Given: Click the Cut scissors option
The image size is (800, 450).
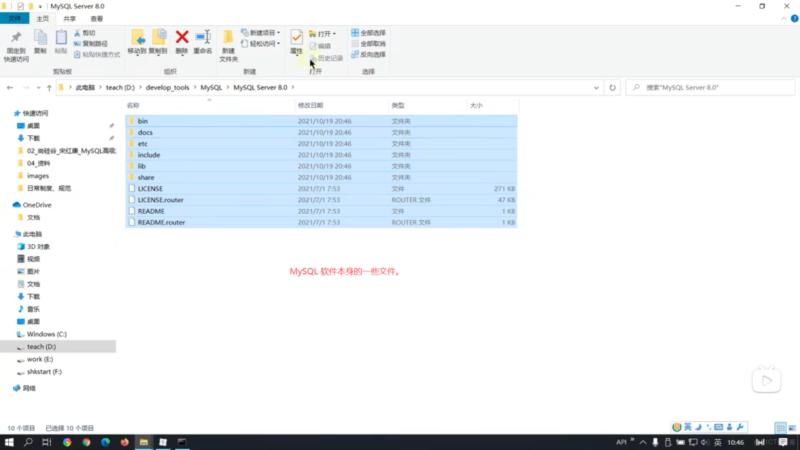Looking at the screenshot, I should click(84, 33).
